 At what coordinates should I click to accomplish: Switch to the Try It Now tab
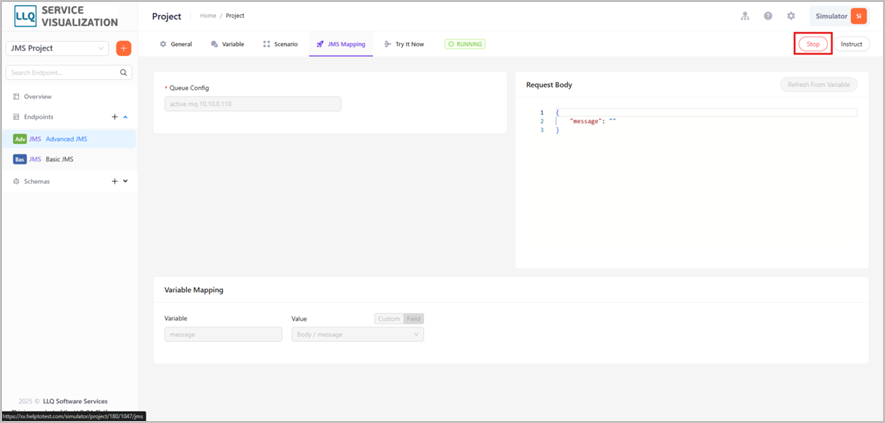[404, 44]
